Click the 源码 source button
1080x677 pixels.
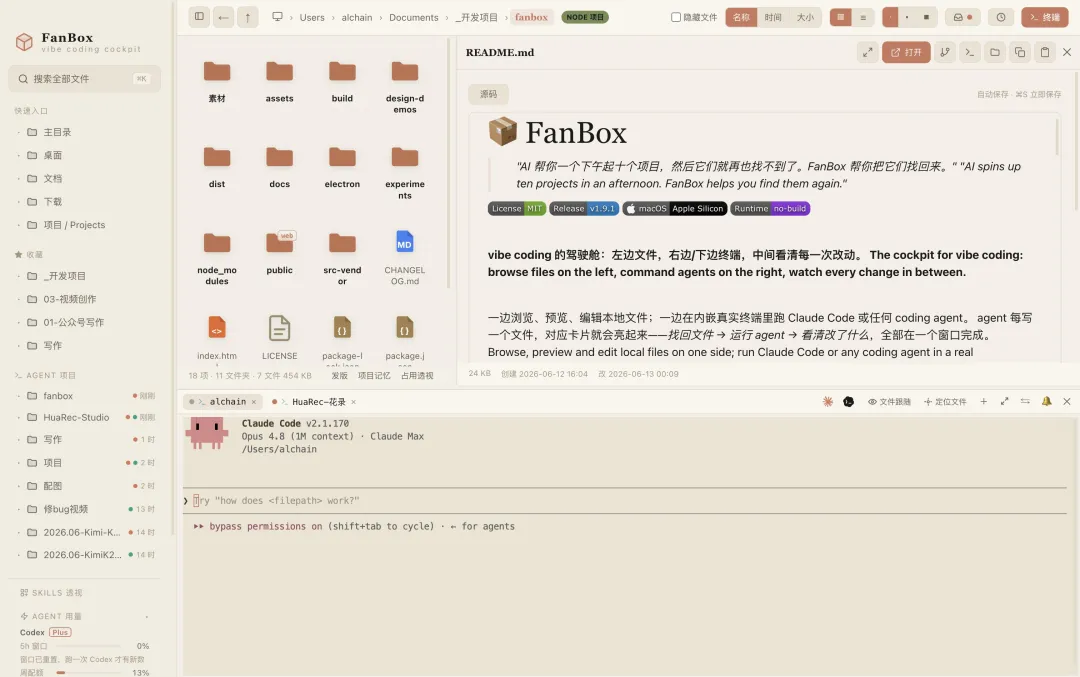pyautogui.click(x=488, y=94)
